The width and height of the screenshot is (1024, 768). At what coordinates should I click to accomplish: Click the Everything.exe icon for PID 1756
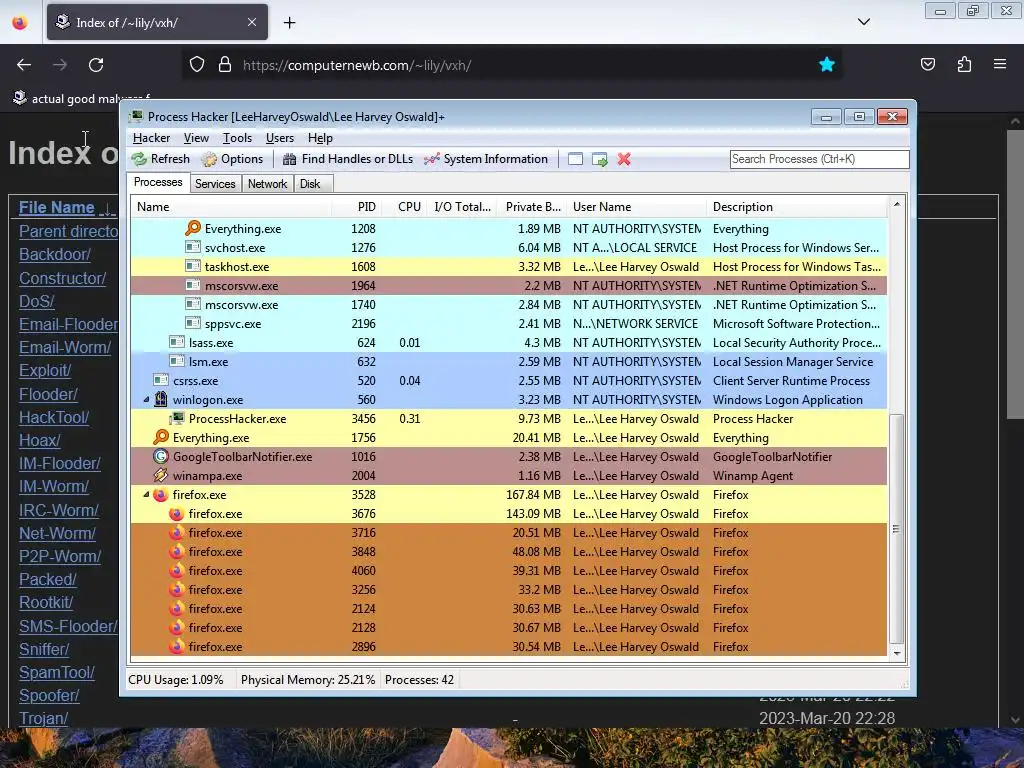pos(161,437)
